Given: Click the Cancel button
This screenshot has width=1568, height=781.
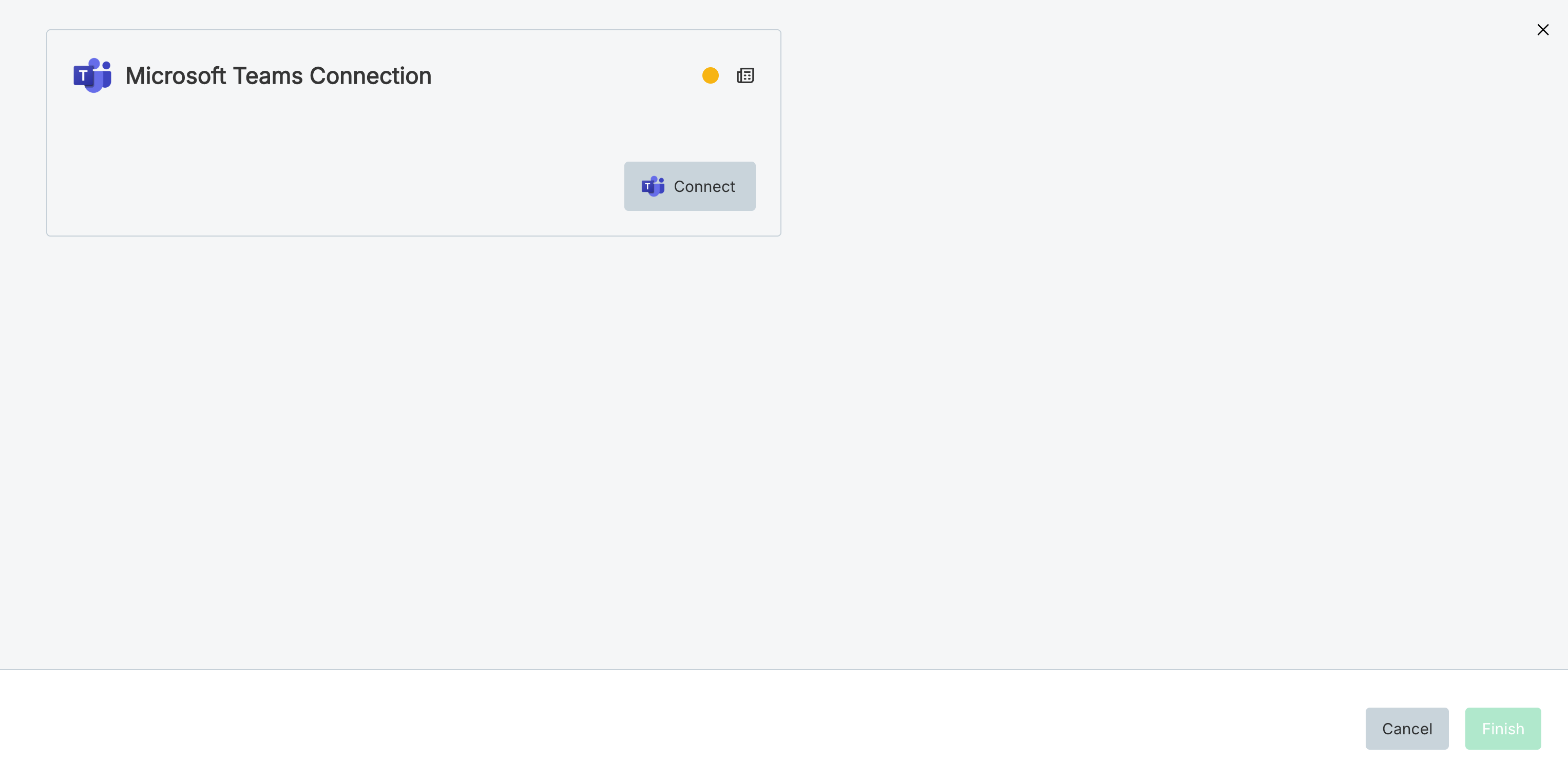Looking at the screenshot, I should coord(1406,728).
